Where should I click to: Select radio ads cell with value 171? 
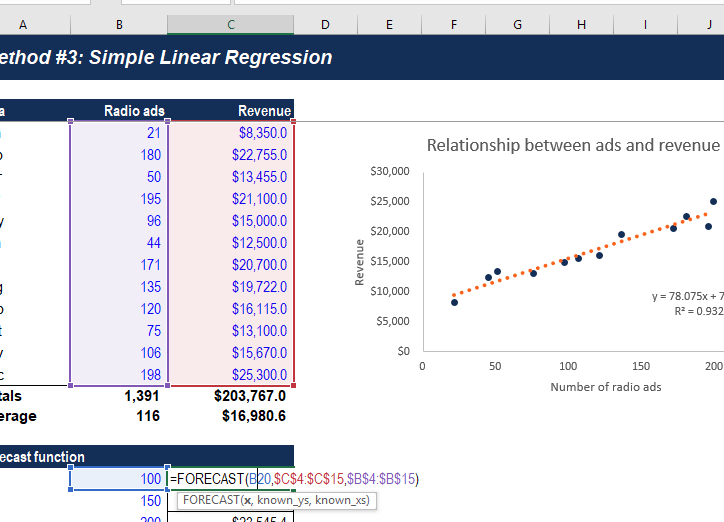click(x=119, y=265)
